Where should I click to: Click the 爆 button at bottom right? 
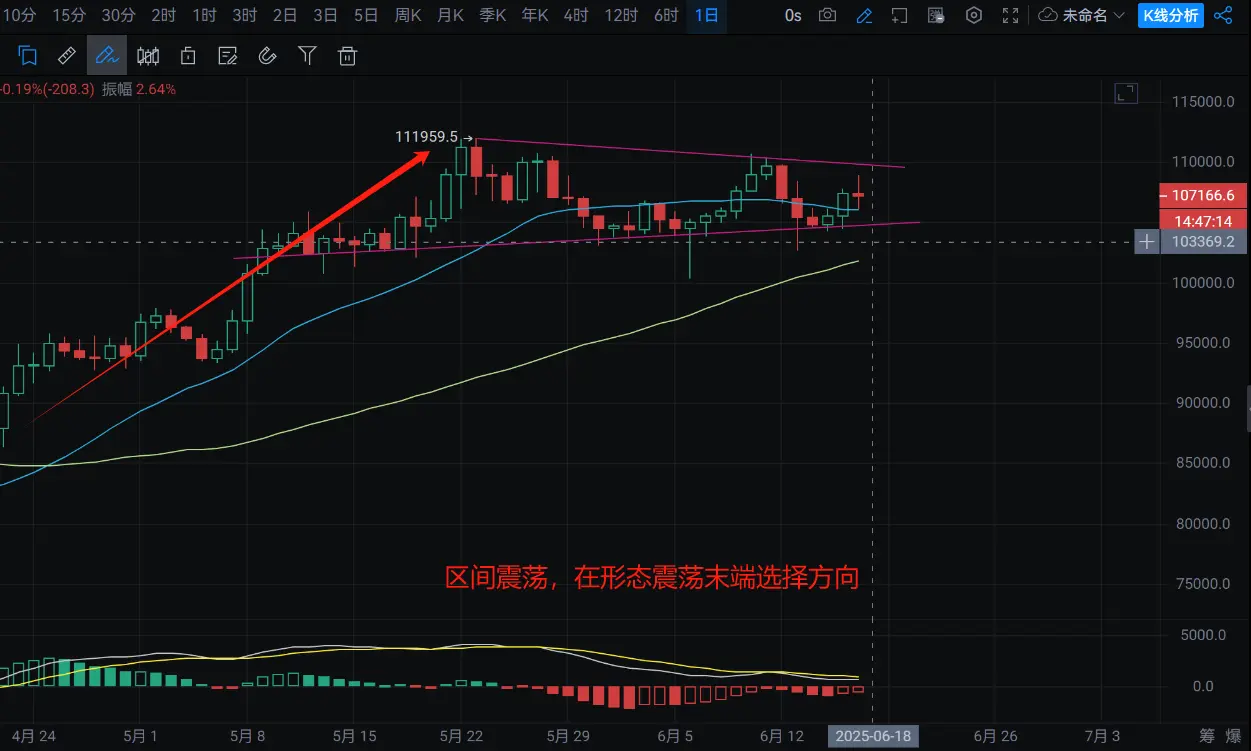click(1234, 736)
